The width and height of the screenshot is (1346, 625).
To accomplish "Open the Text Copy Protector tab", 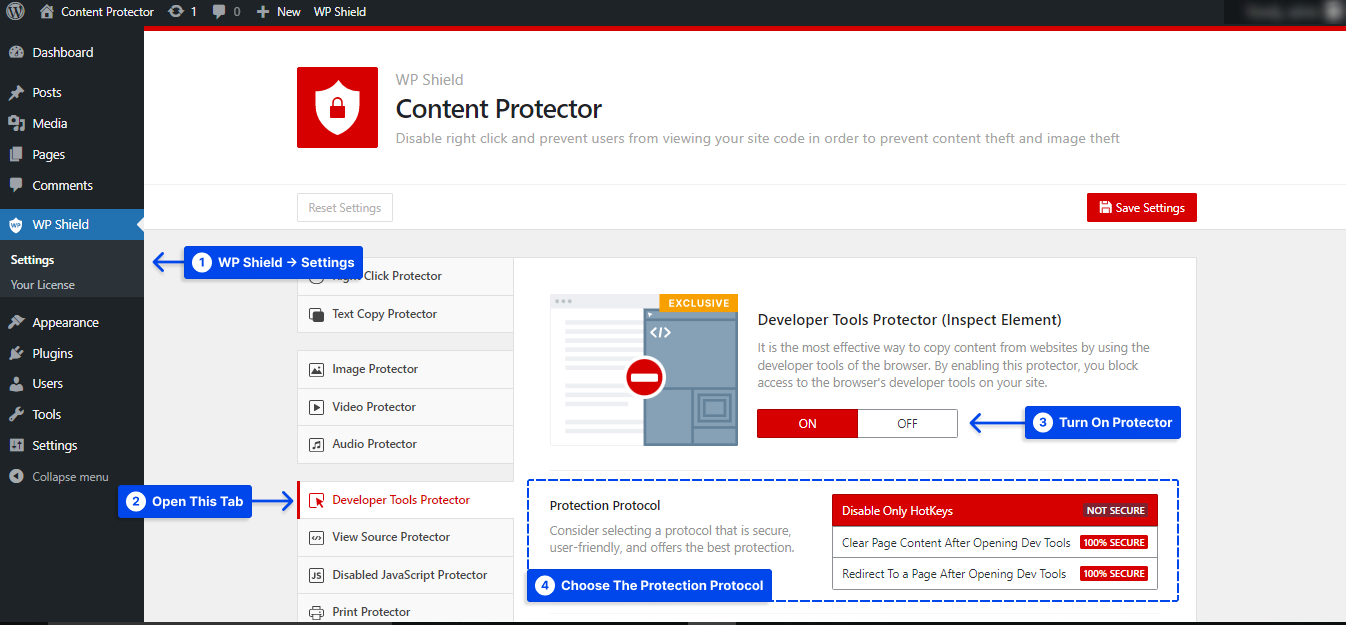I will click(386, 313).
